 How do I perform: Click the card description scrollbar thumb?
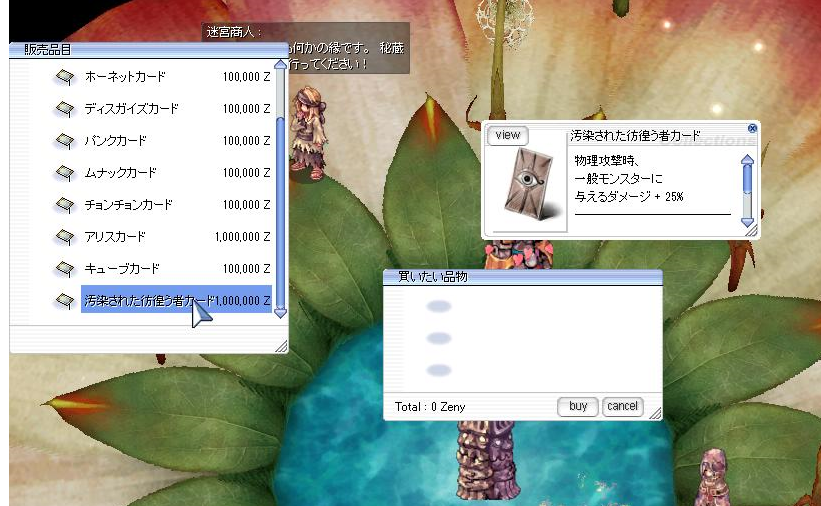(x=748, y=179)
